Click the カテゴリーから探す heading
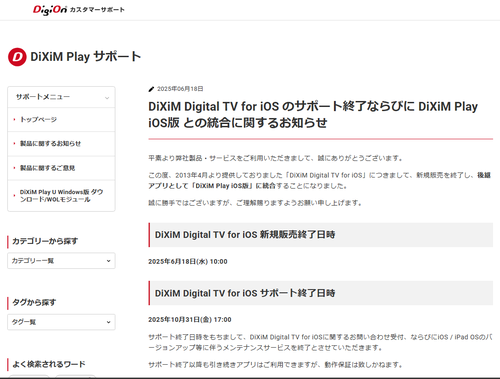The height and width of the screenshot is (379, 500). pyautogui.click(x=45, y=241)
